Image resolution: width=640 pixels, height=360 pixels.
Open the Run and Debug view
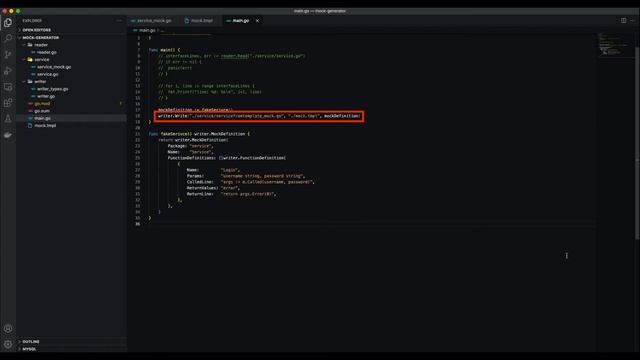(x=8, y=71)
